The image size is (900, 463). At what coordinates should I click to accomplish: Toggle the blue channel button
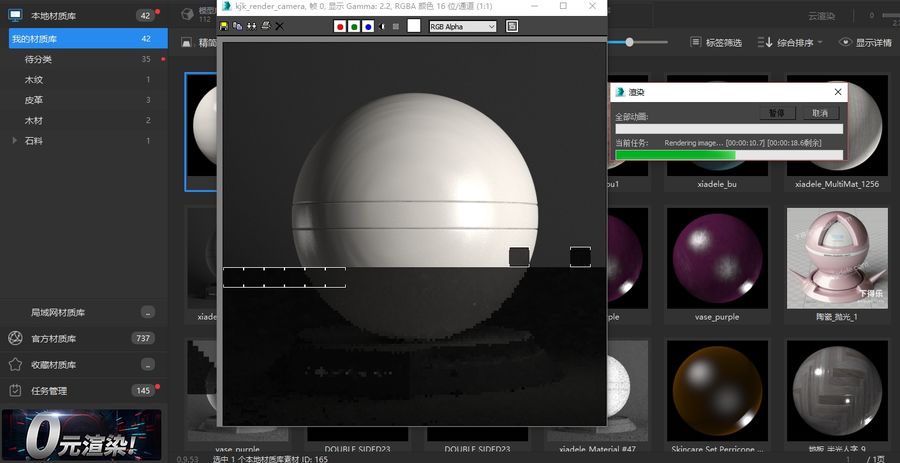[368, 26]
